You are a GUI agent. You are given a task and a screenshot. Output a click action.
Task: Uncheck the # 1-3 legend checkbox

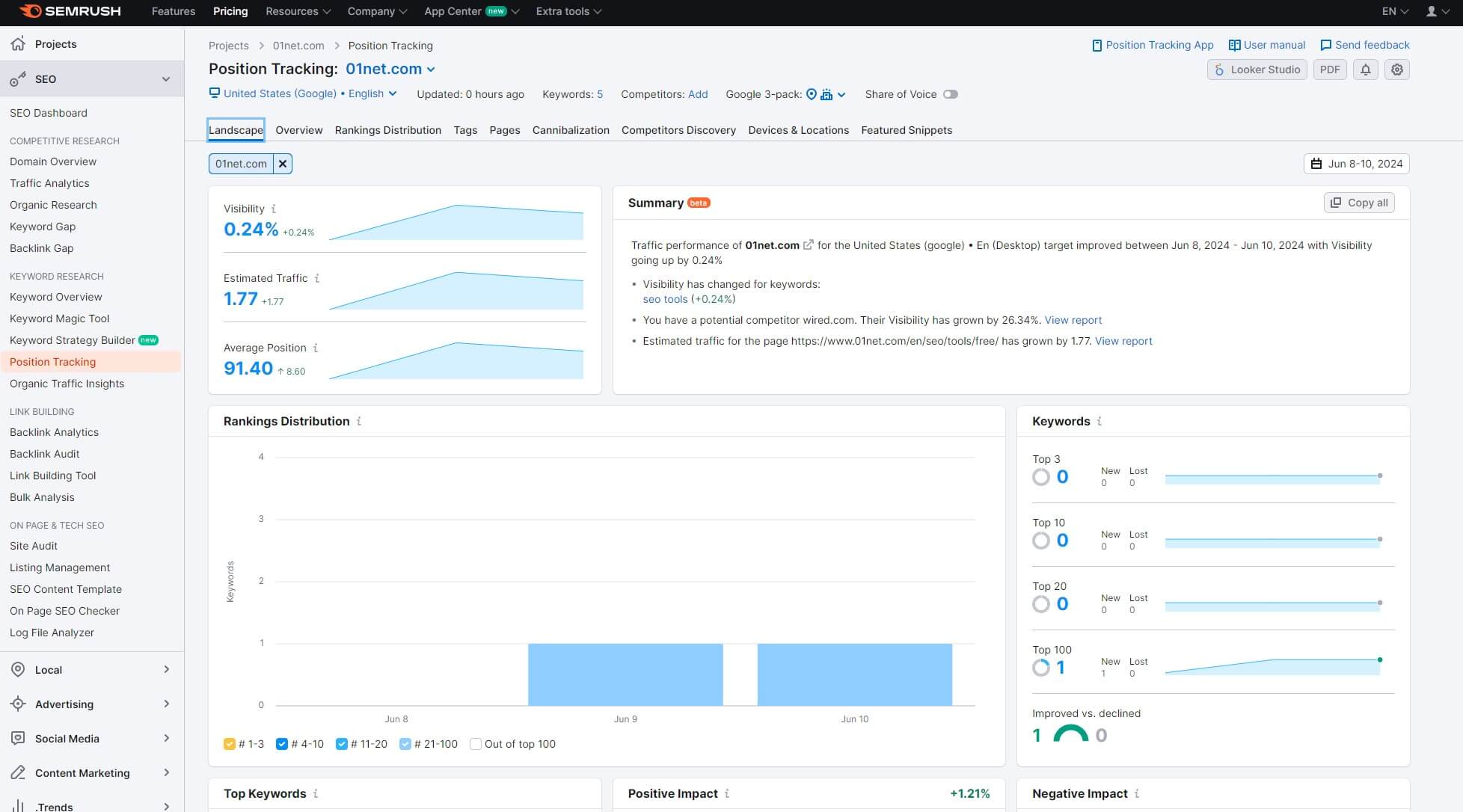tap(230, 744)
